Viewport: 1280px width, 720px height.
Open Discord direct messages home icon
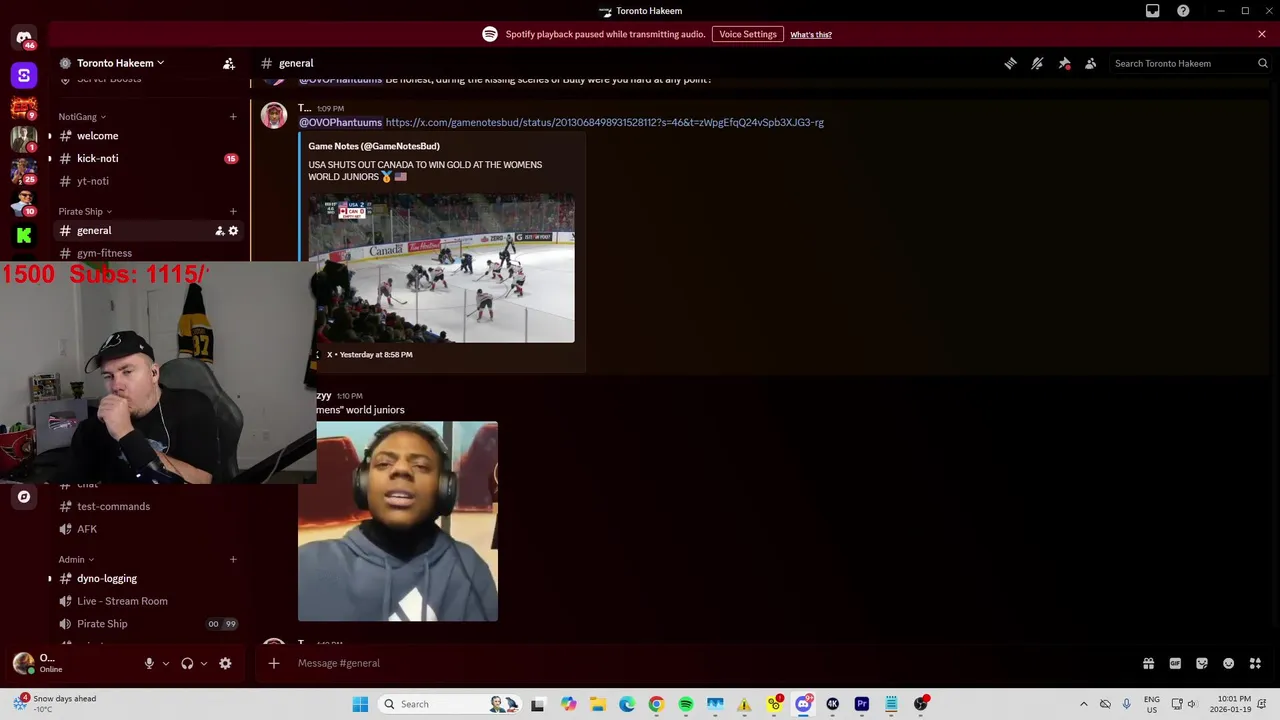click(24, 38)
